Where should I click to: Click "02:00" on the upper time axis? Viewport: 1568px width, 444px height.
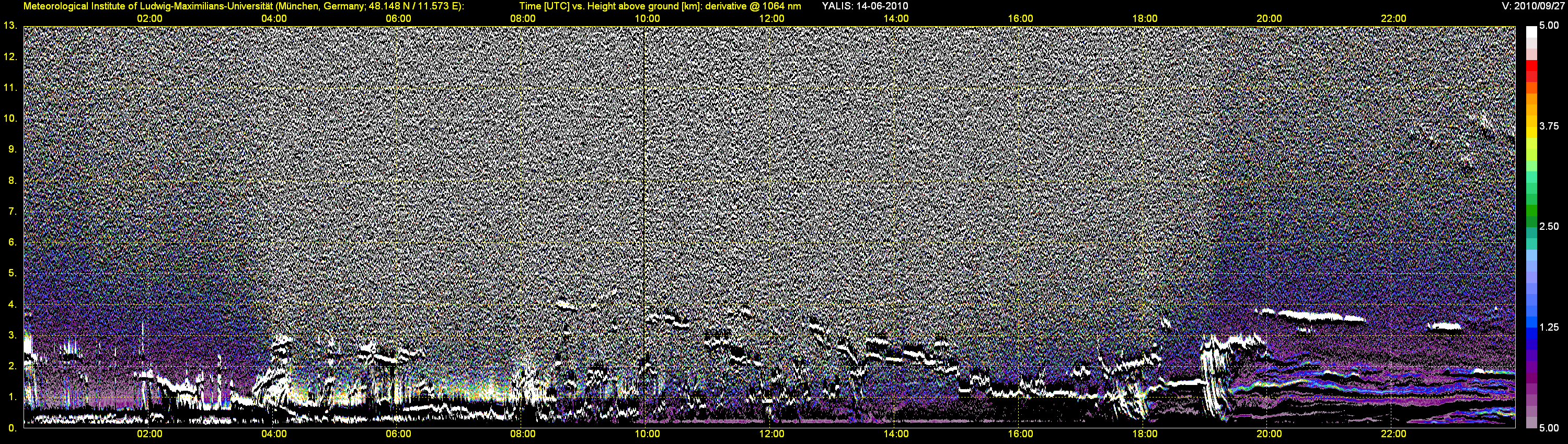point(149,18)
